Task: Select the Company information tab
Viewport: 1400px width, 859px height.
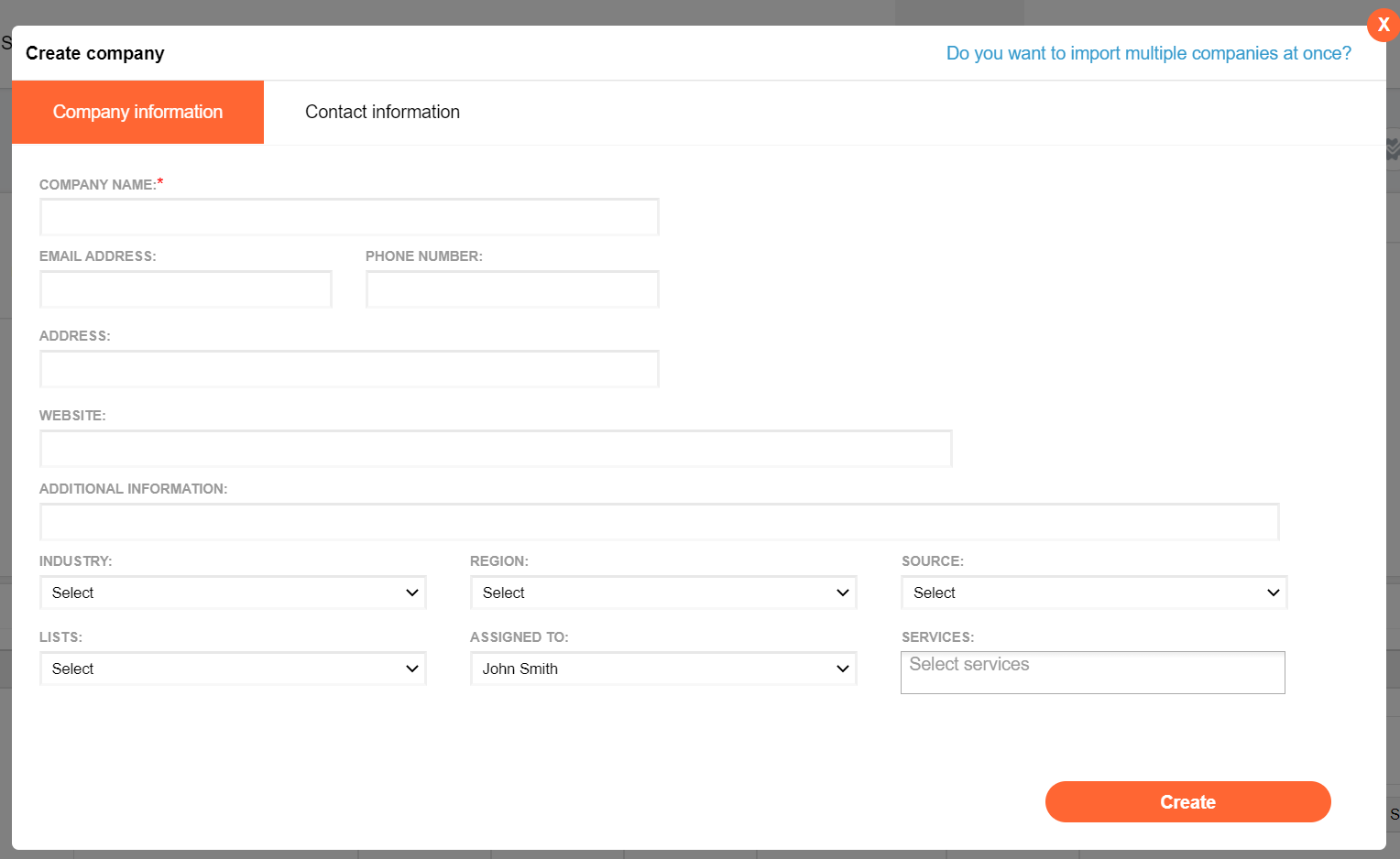Action: point(137,112)
